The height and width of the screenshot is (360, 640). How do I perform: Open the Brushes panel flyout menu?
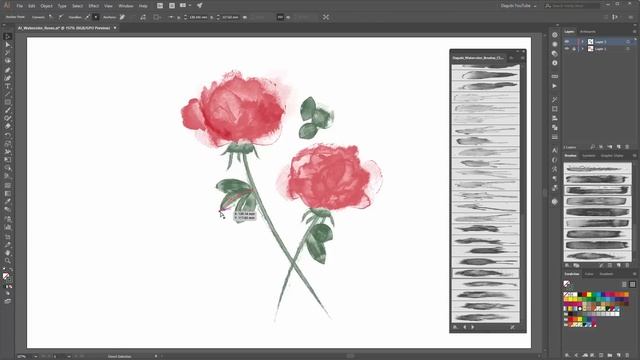coord(635,156)
